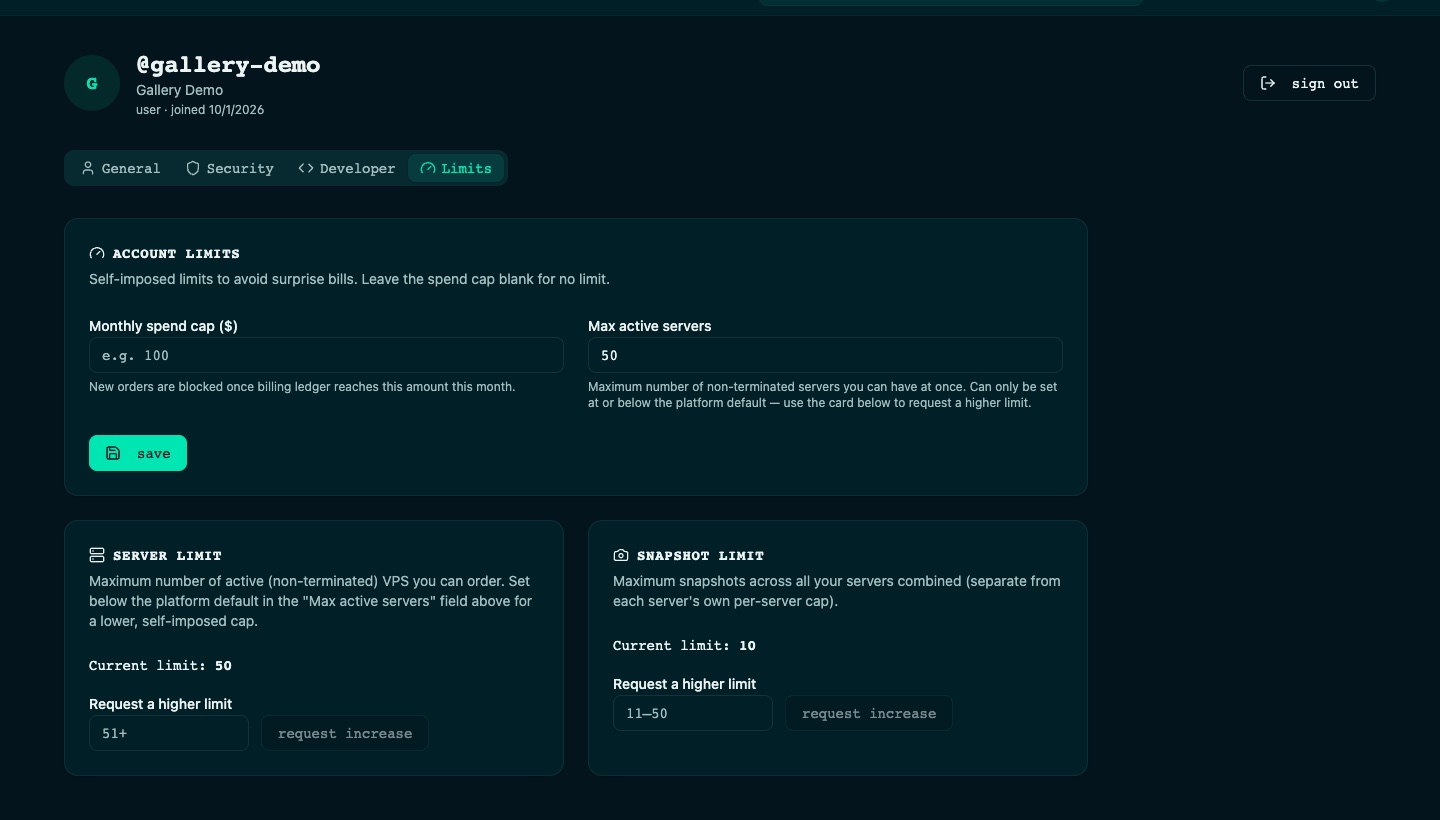Click the "Gallery Demo" display name
1440x820 pixels.
point(180,90)
